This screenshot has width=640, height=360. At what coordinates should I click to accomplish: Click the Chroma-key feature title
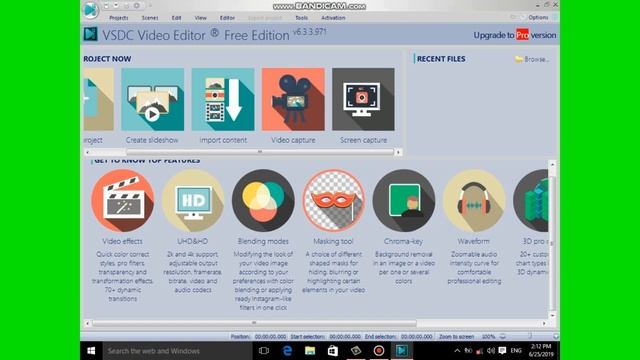click(x=403, y=241)
